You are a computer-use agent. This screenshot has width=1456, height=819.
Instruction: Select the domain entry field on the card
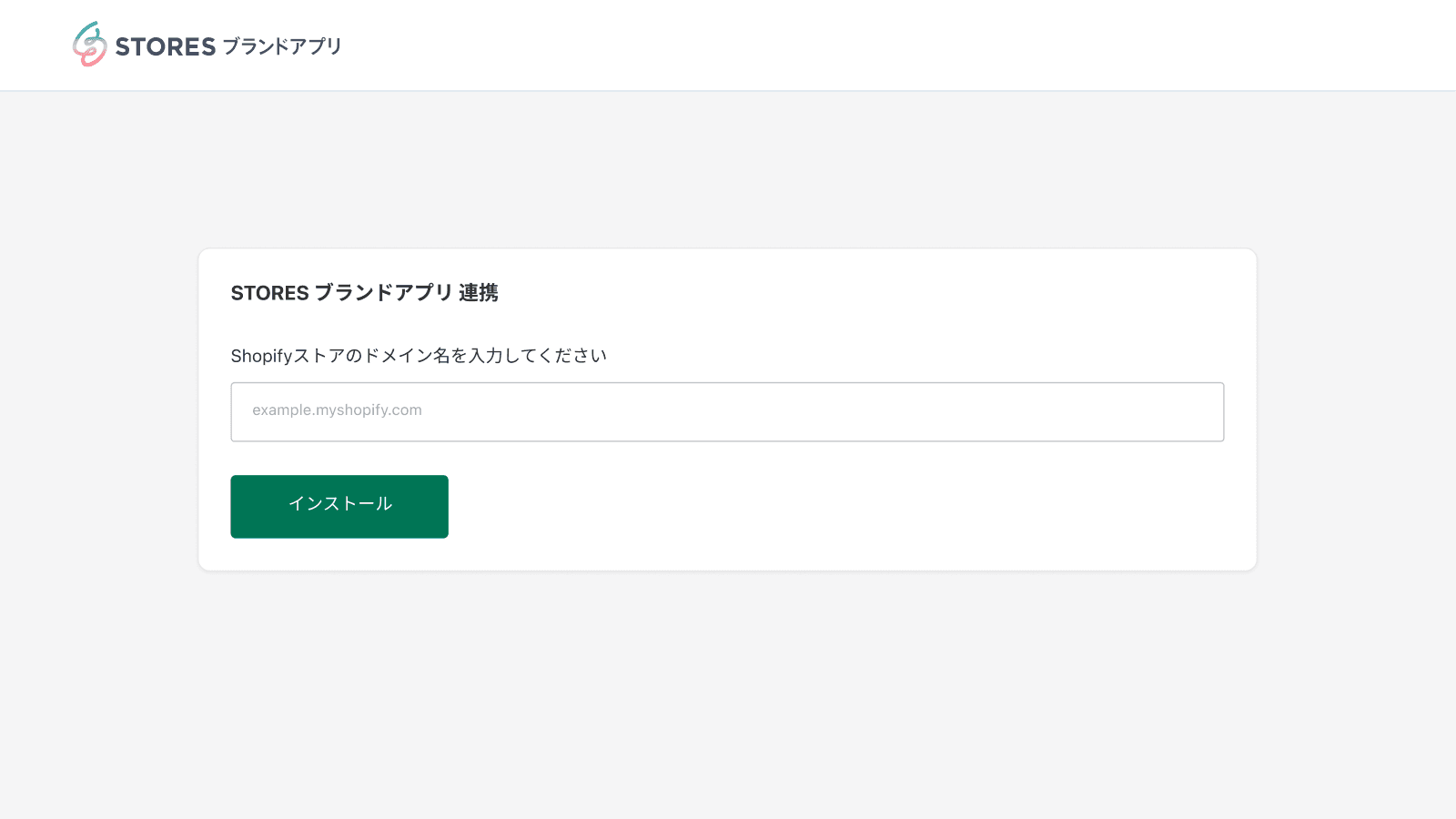728,411
